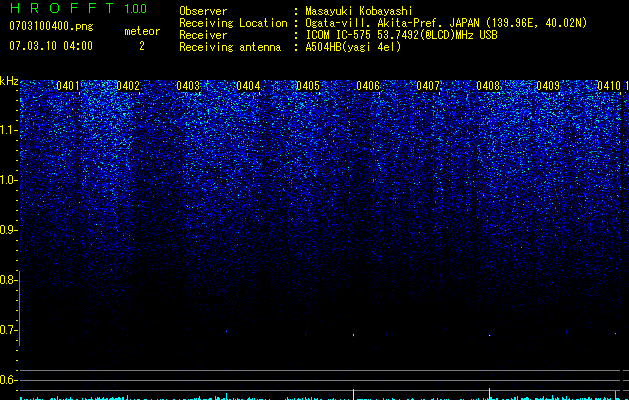Click the yellow meteor spike below 0408

pos(489,394)
